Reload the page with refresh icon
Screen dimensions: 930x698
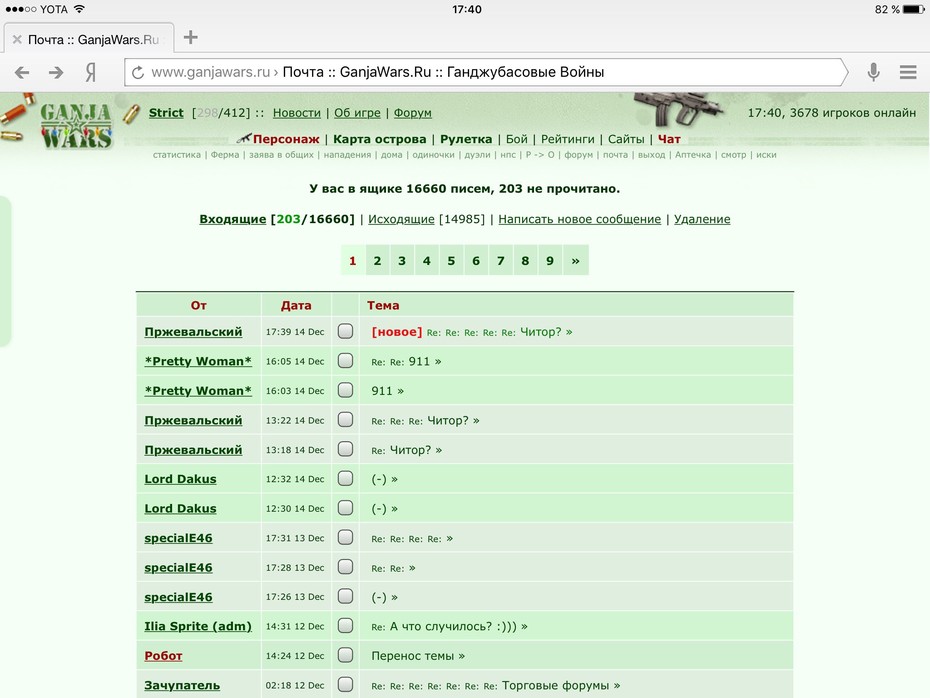click(138, 72)
